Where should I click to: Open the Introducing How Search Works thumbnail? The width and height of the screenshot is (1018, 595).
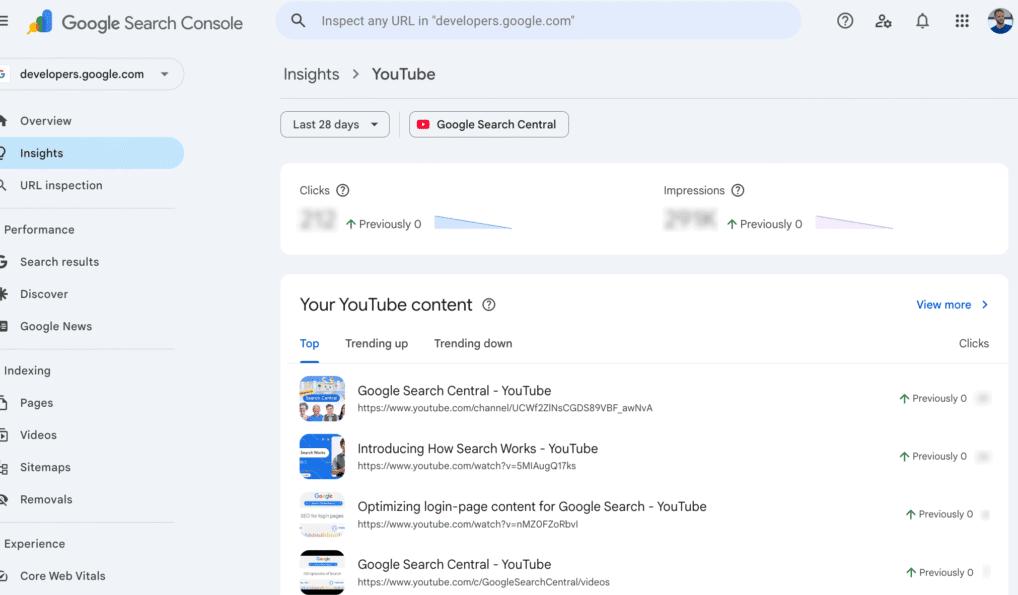point(322,456)
